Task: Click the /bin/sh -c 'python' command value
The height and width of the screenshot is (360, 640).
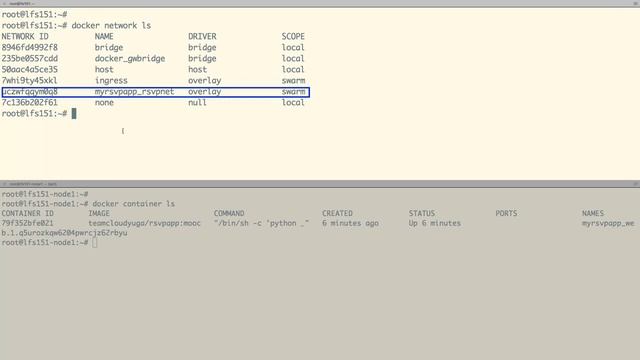Action: point(261,223)
